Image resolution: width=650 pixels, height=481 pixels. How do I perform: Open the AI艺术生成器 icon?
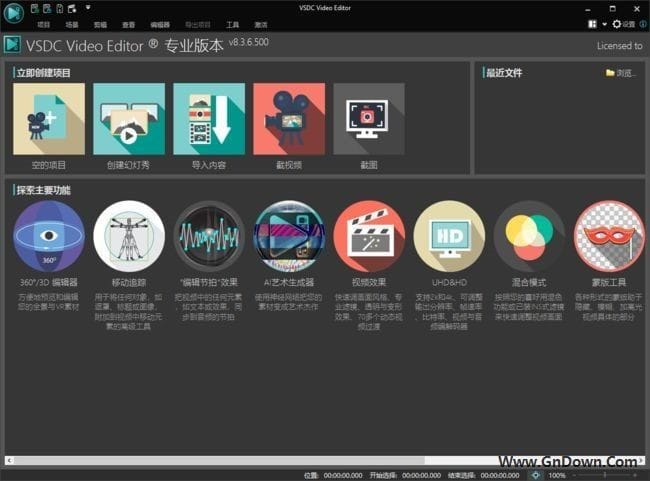coord(289,236)
